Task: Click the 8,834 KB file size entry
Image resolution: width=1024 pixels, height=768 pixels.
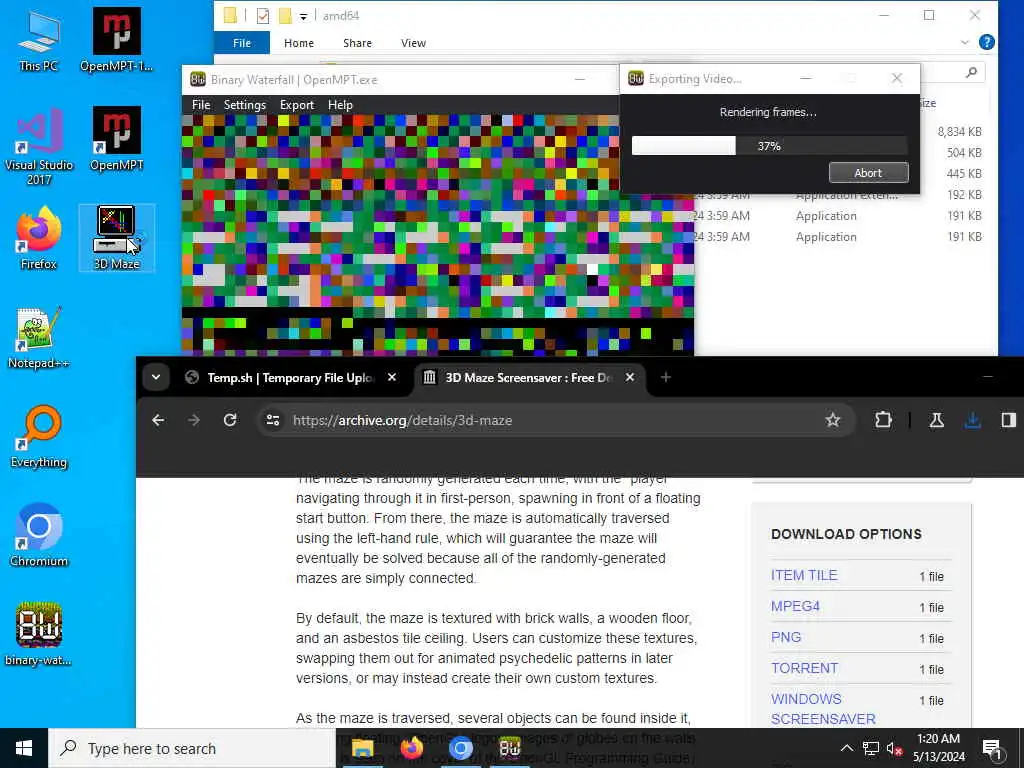Action: pos(959,131)
